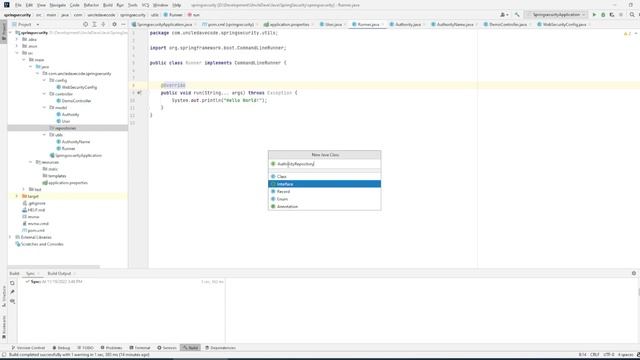Click the stop icon in run toolbar

[x=621, y=15]
